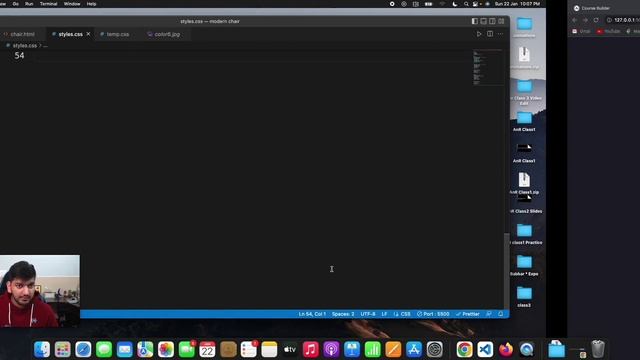Open the editor More Actions ellipsis

click(500, 34)
